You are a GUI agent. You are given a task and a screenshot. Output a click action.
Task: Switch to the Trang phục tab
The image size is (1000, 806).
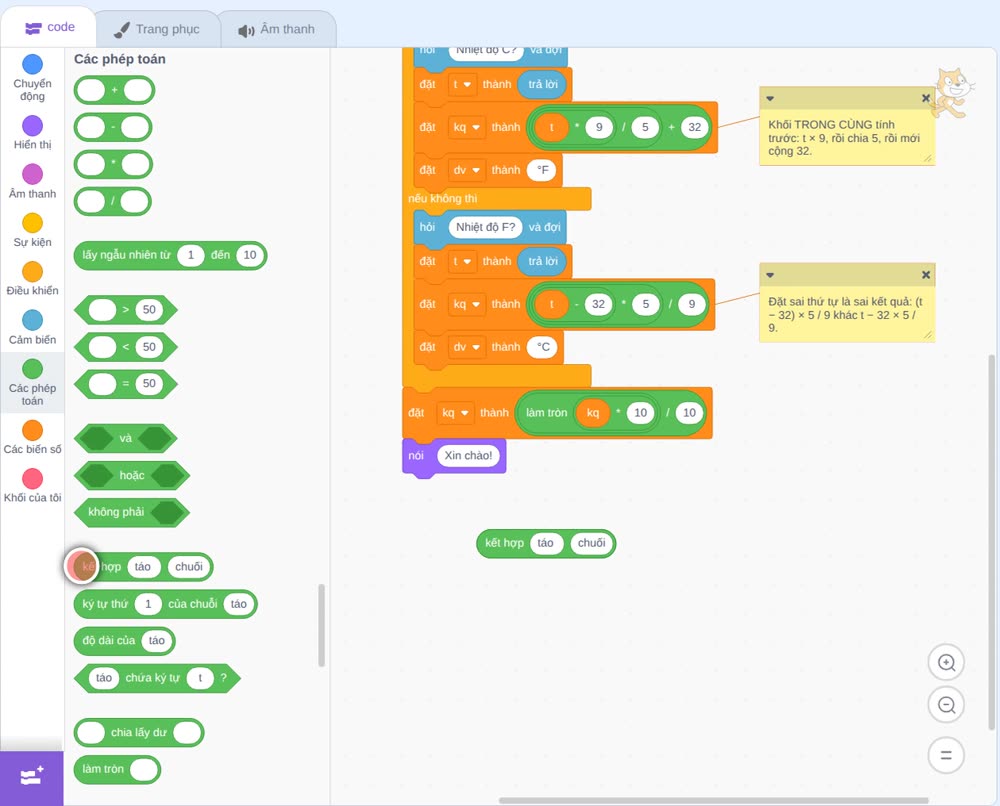click(157, 29)
